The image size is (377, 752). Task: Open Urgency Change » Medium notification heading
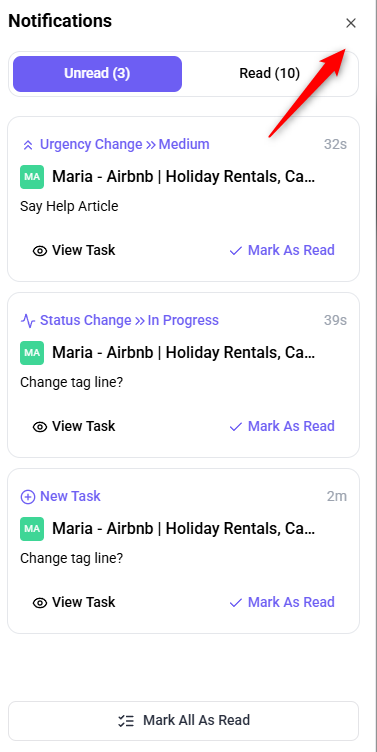coord(125,144)
